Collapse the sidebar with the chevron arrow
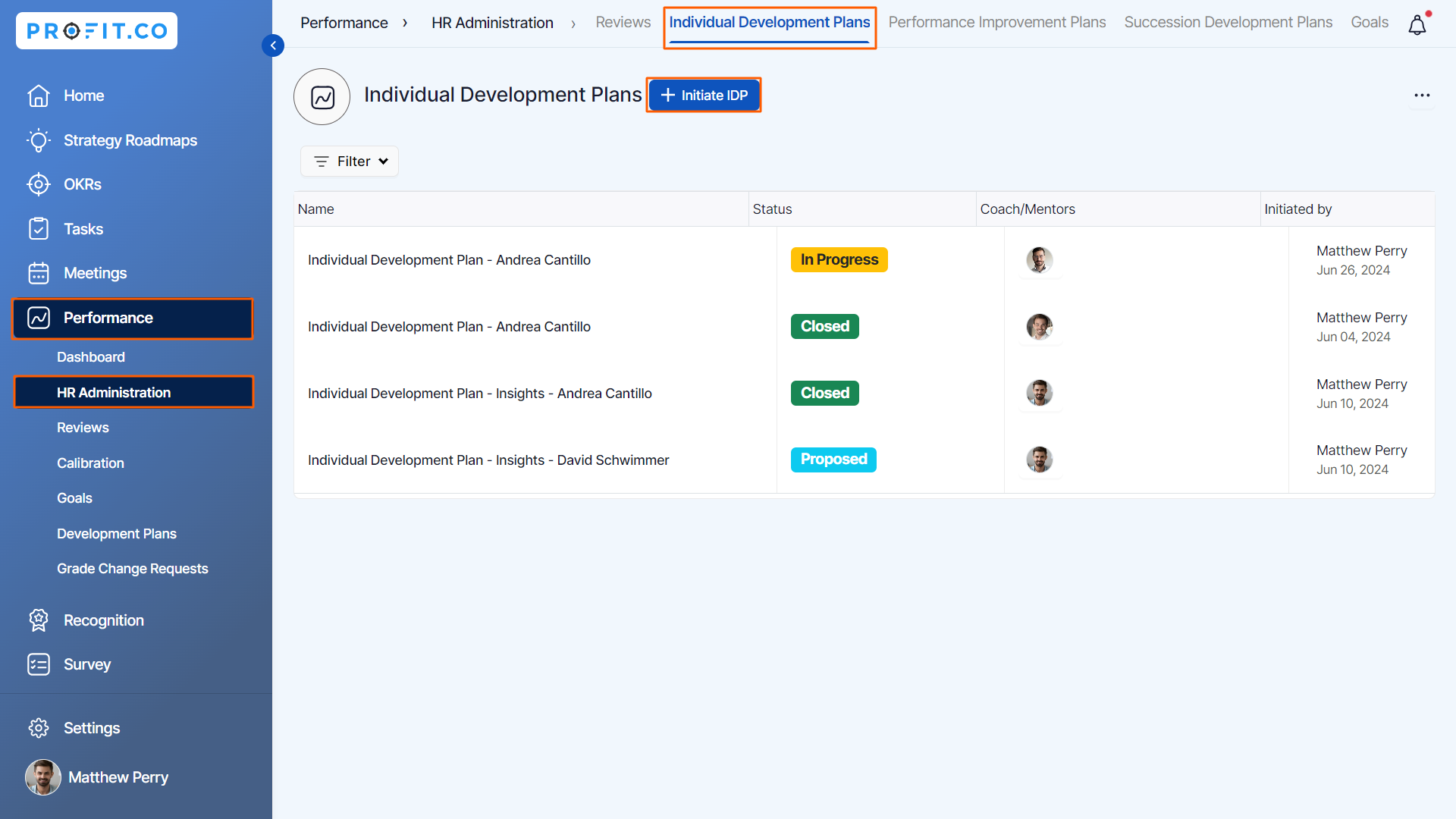Screen dimensions: 1456x819 click(x=273, y=45)
